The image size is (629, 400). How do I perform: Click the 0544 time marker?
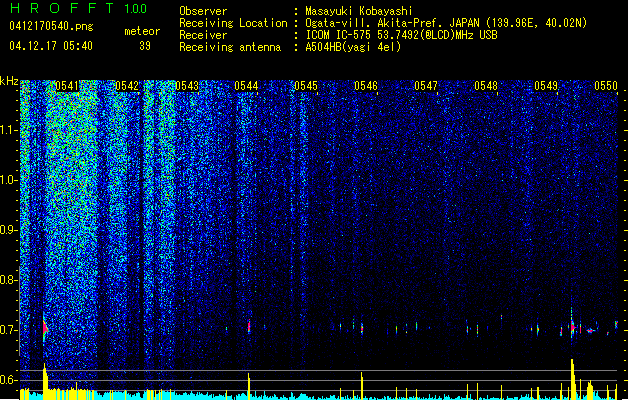coord(246,86)
